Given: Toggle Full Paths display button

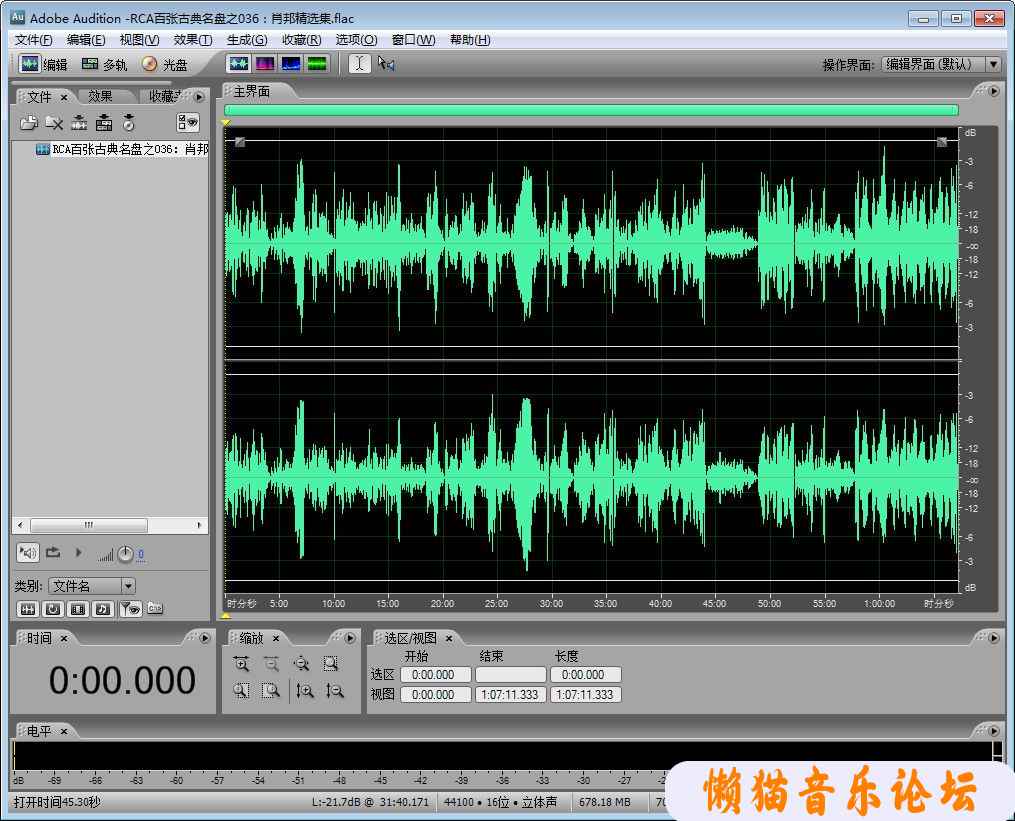Looking at the screenshot, I should [x=155, y=609].
